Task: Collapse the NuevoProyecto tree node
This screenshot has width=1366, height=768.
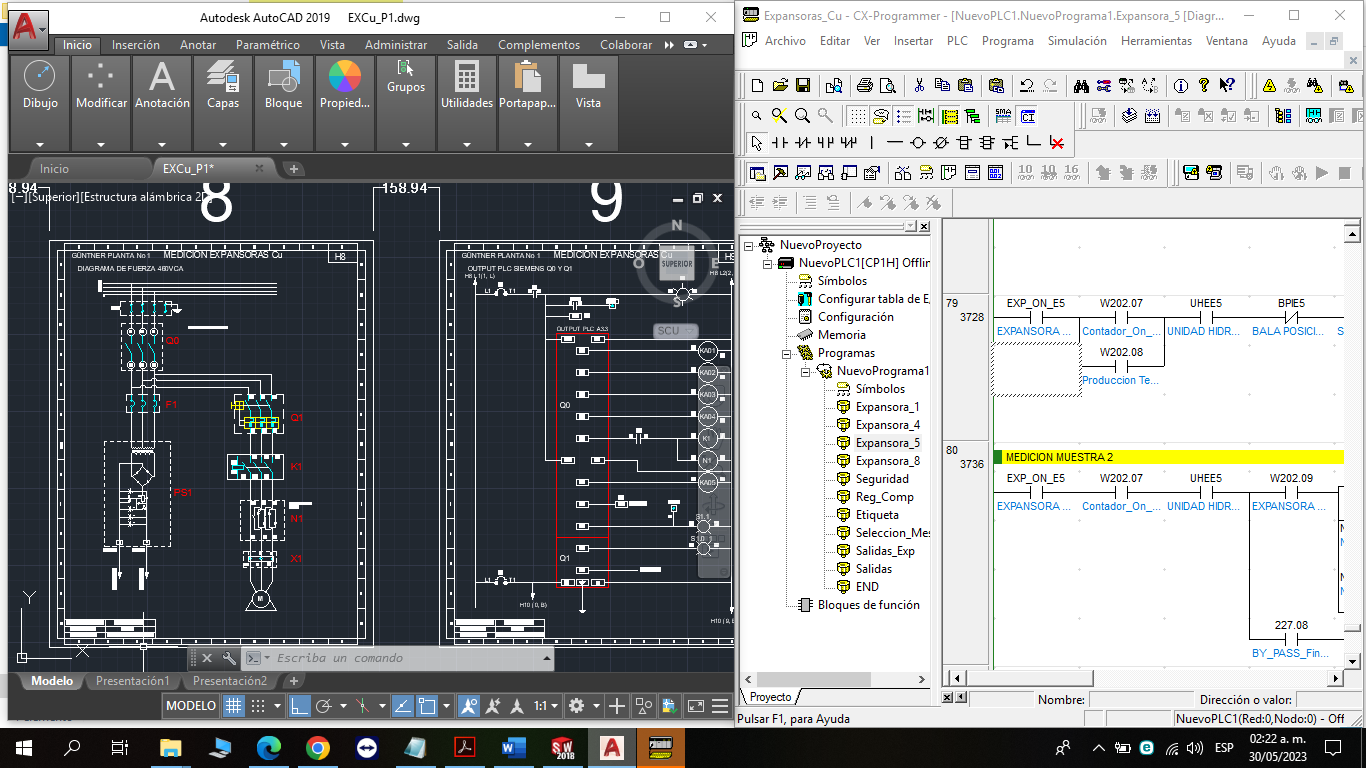Action: click(748, 245)
